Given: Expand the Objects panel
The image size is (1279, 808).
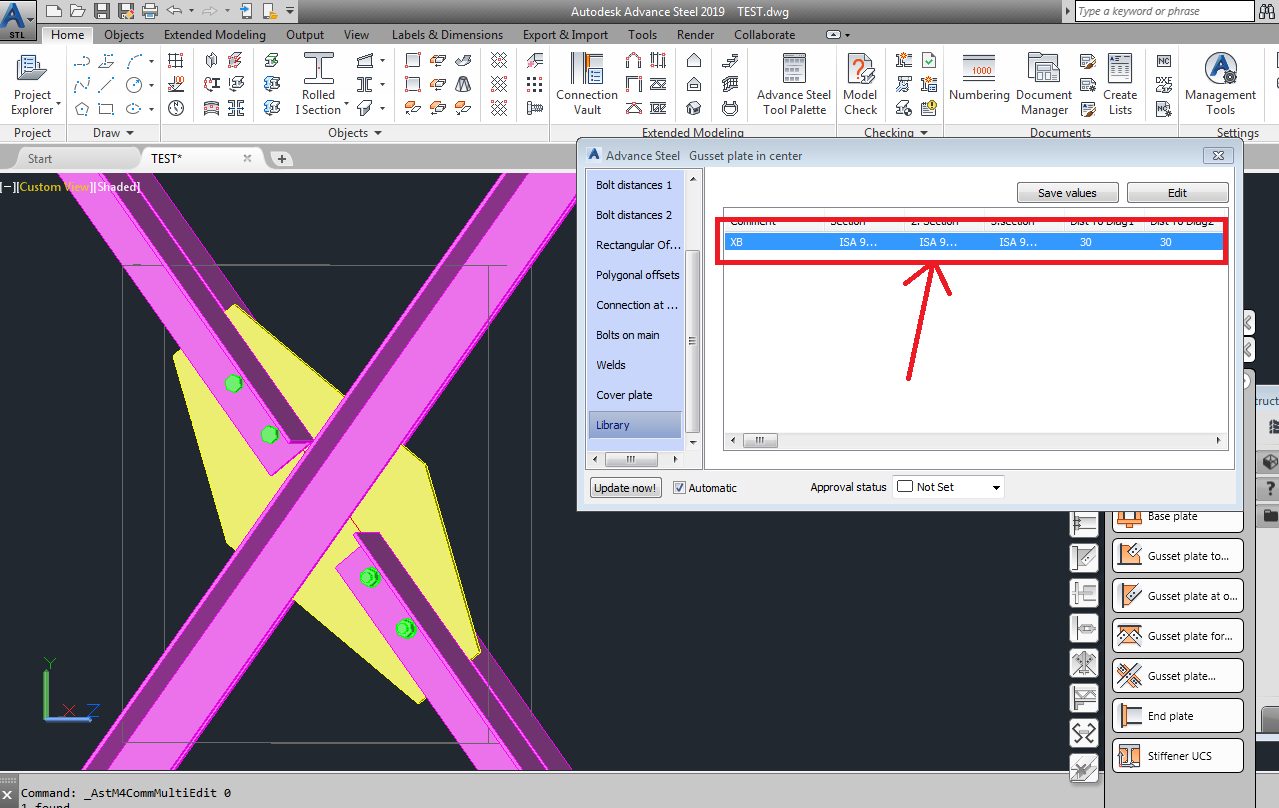Looking at the screenshot, I should 355,132.
